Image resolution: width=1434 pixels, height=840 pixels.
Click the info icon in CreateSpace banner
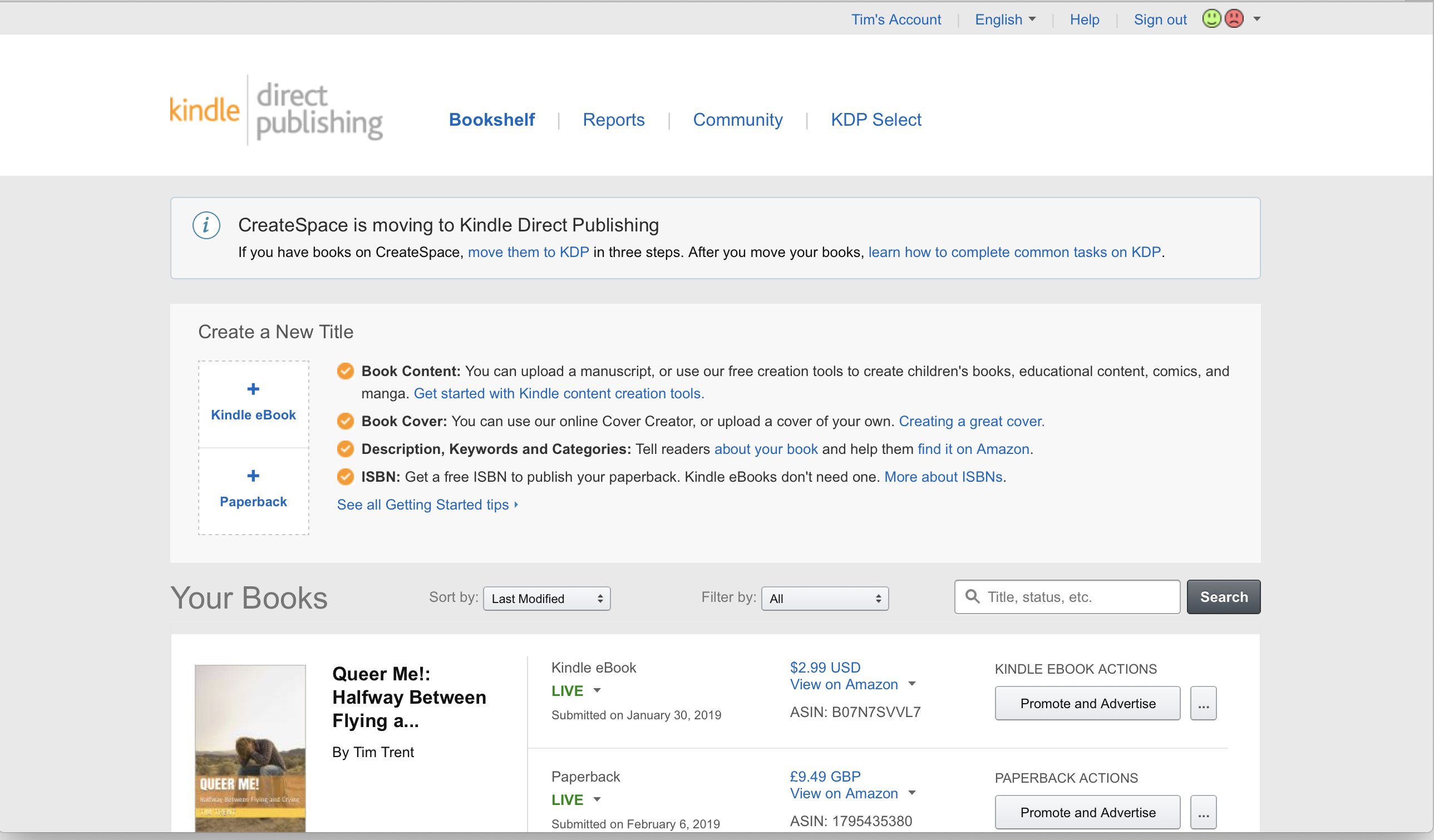click(206, 225)
